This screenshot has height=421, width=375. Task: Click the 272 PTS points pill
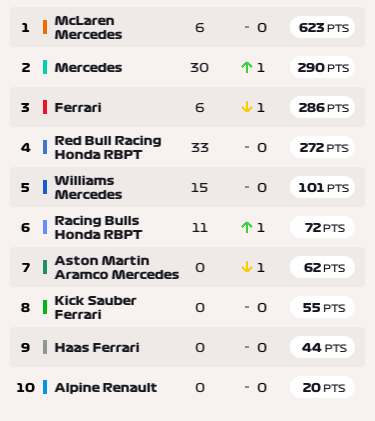tap(322, 147)
